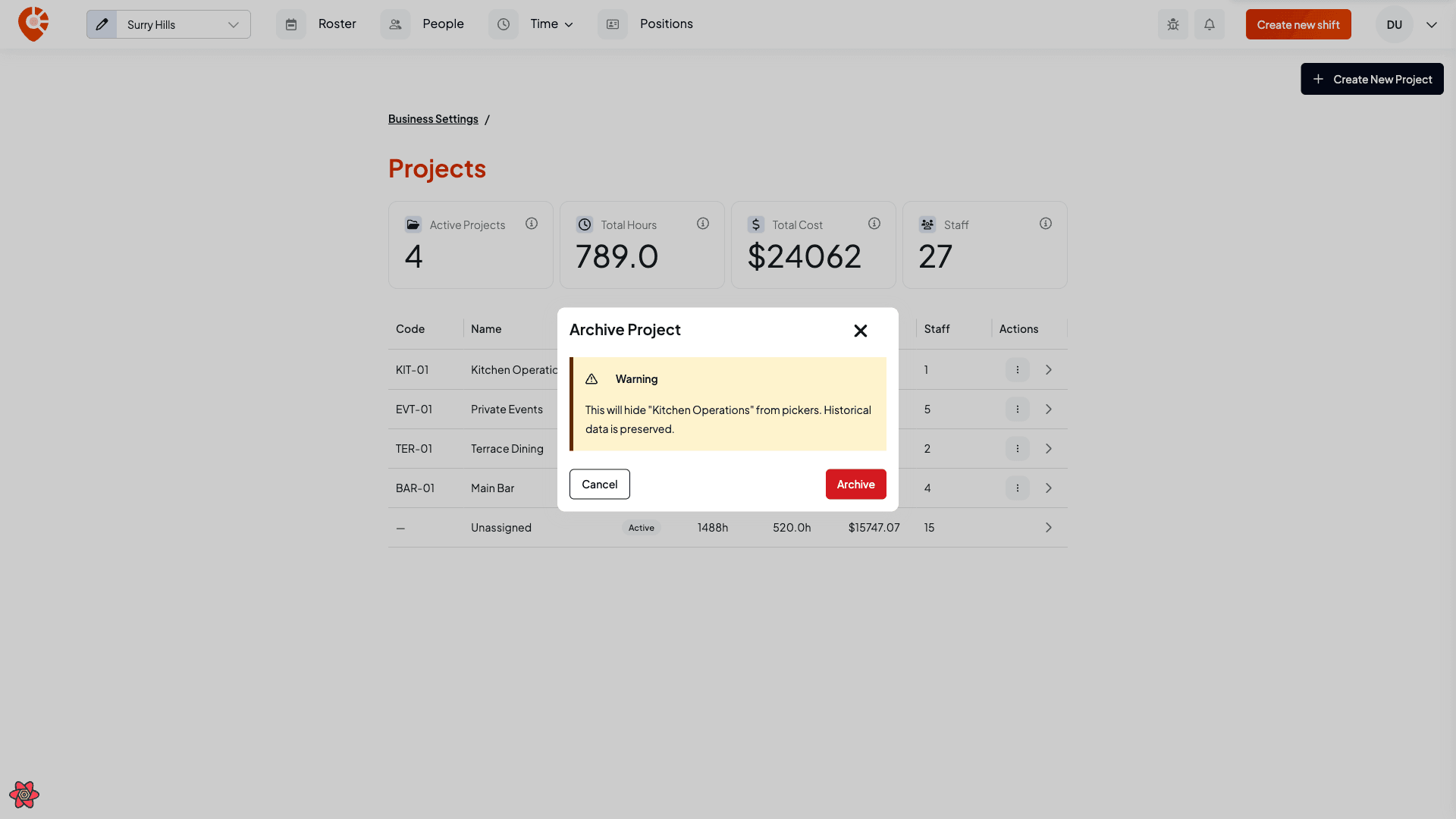Confirm with the red Archive button
Image resolution: width=1456 pixels, height=819 pixels.
click(x=855, y=484)
